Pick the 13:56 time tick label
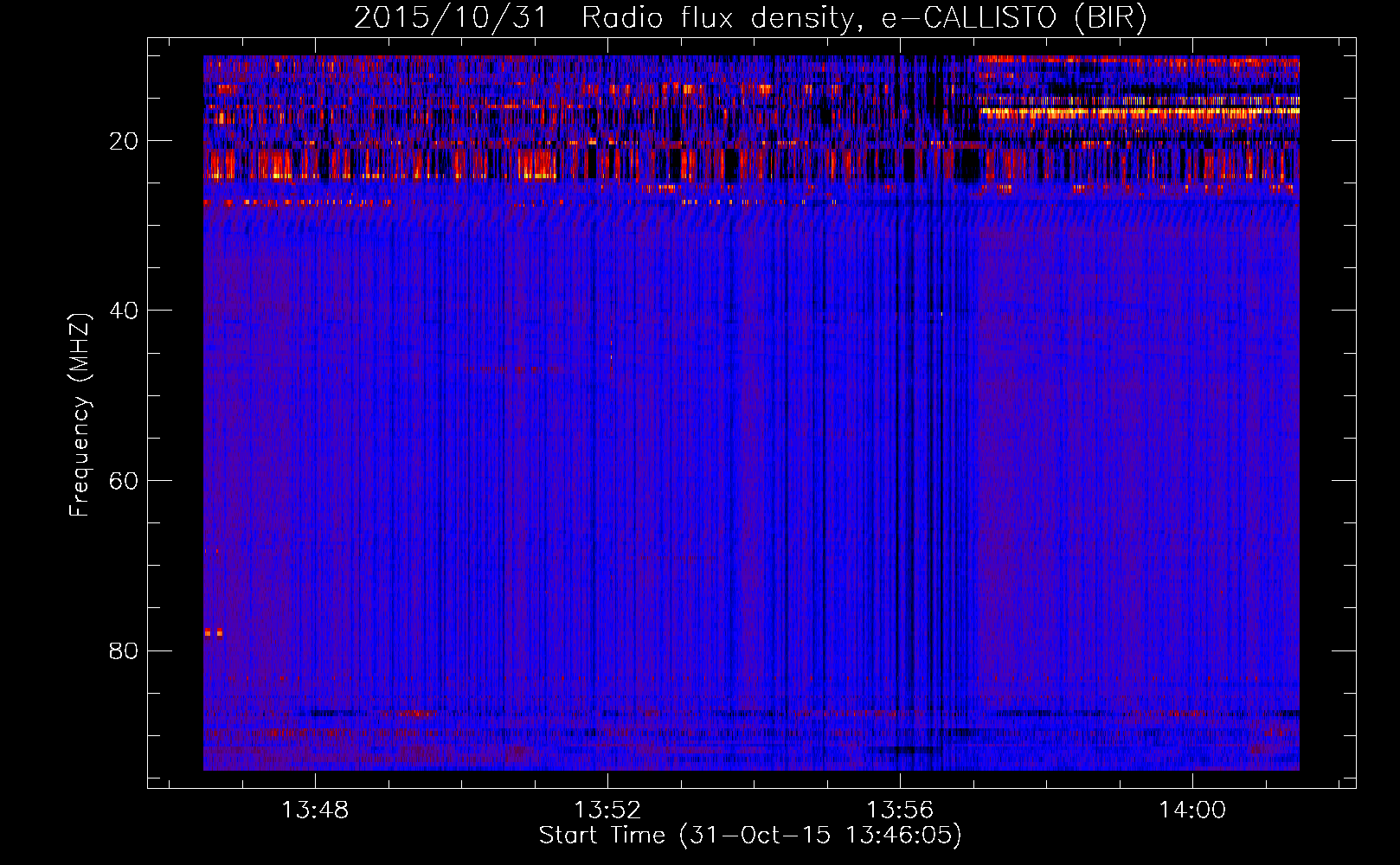Viewport: 1400px width, 865px height. (901, 810)
